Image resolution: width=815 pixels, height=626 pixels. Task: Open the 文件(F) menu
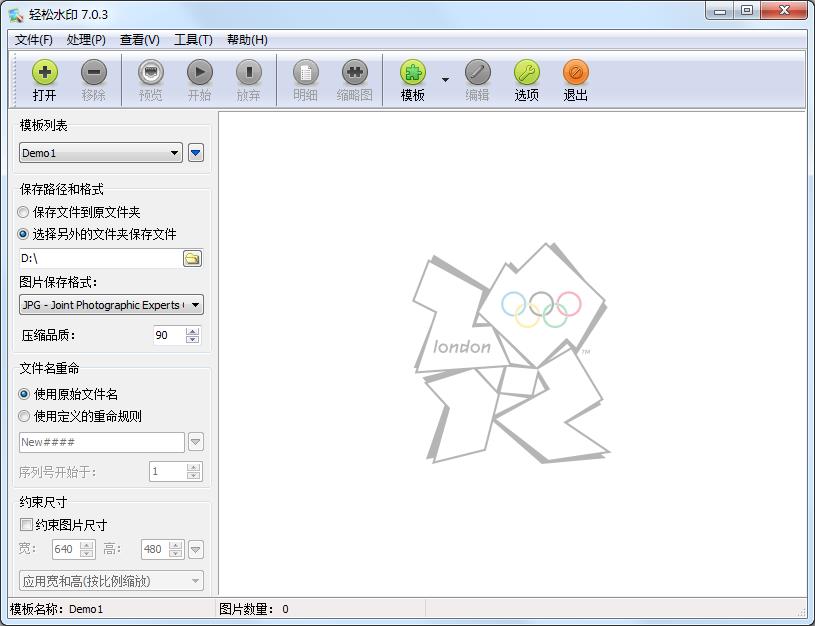pyautogui.click(x=34, y=40)
